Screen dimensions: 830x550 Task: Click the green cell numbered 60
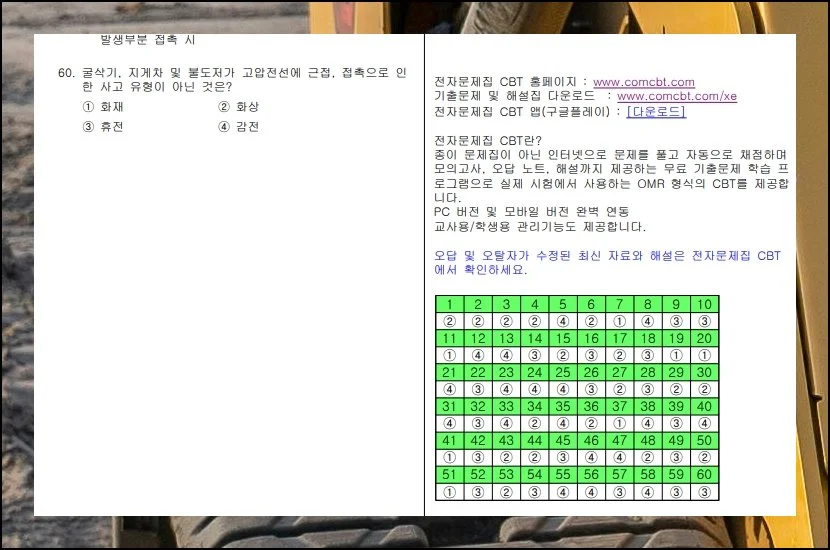pos(704,475)
